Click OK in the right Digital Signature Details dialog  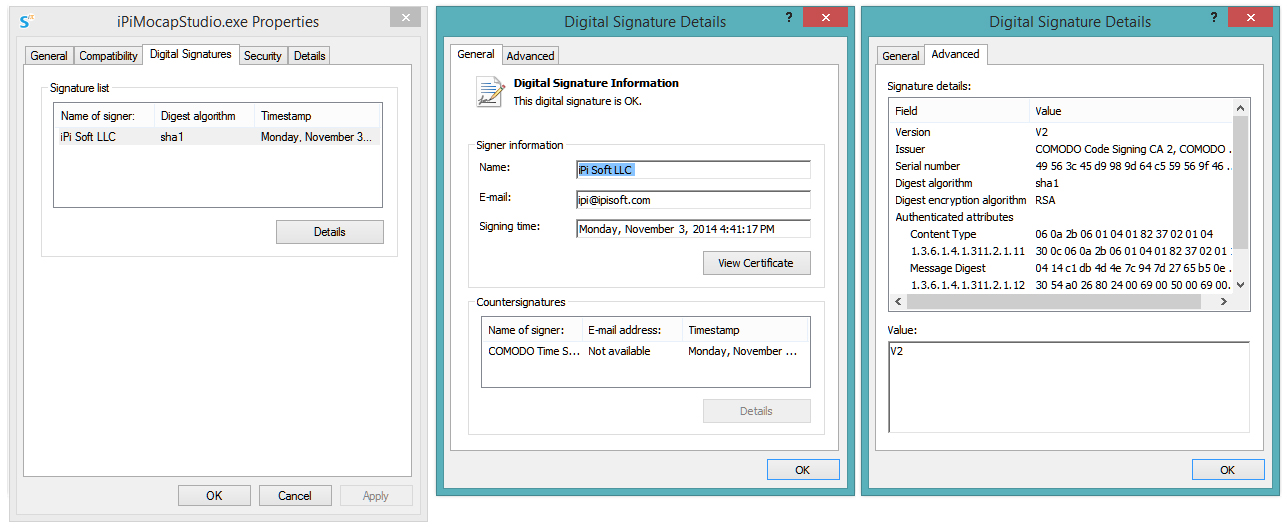(x=1228, y=470)
